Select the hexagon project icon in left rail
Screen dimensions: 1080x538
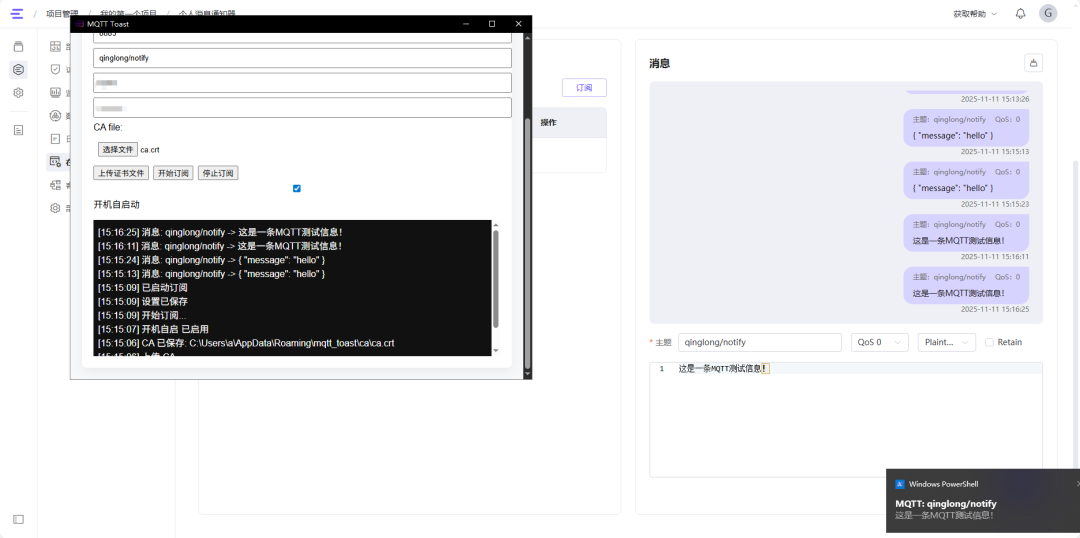[x=19, y=70]
